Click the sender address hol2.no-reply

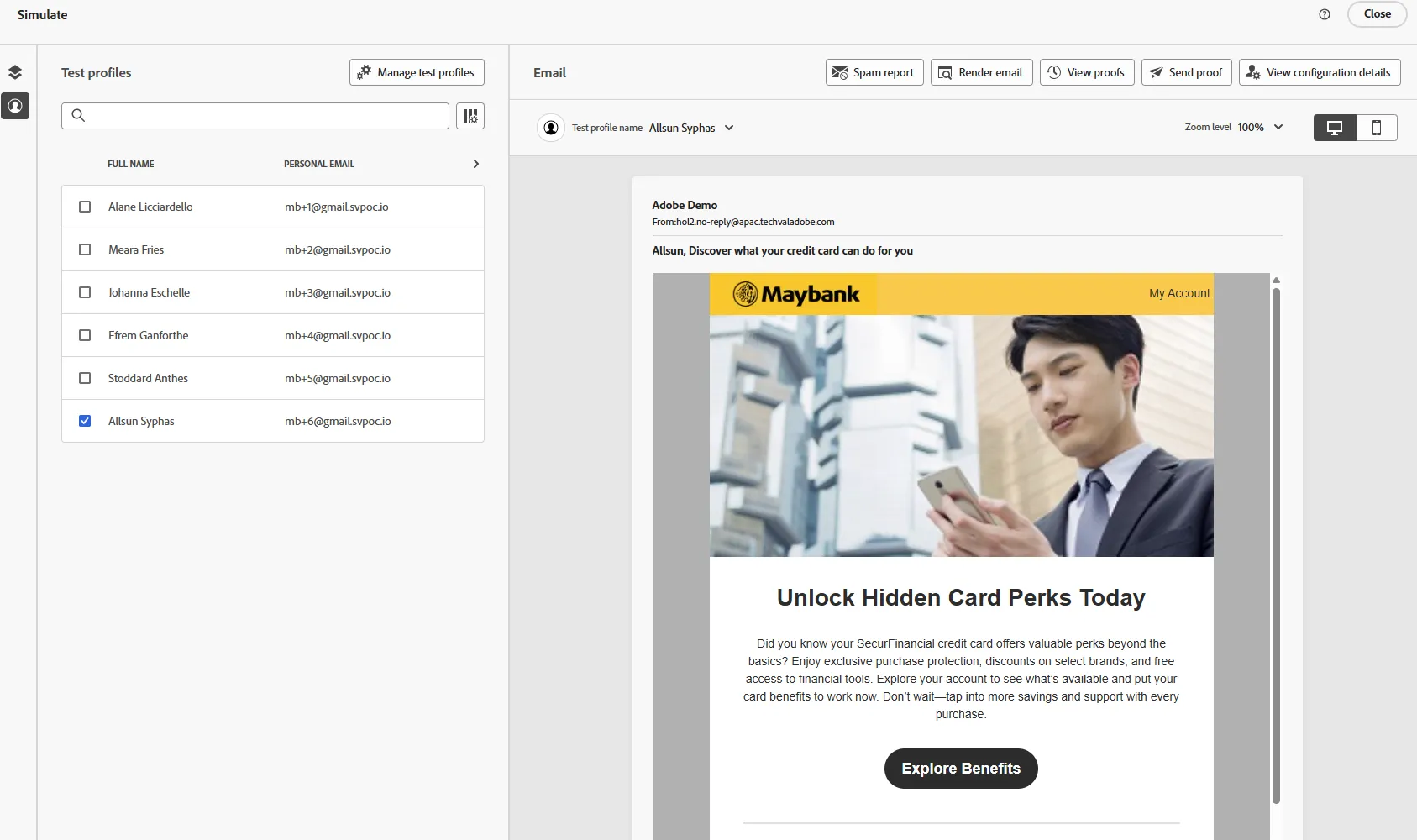pos(743,222)
